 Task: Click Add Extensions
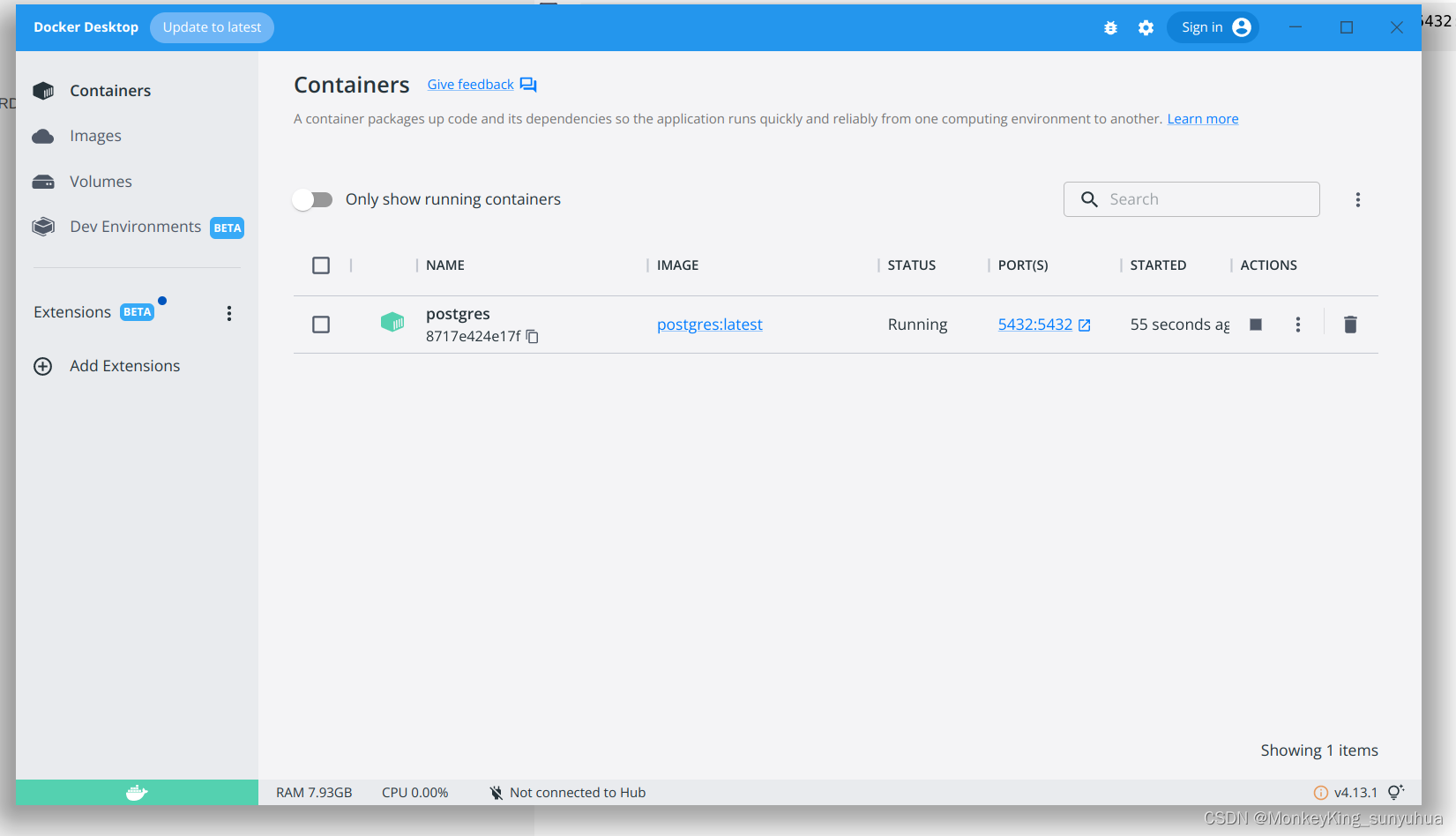(x=124, y=366)
